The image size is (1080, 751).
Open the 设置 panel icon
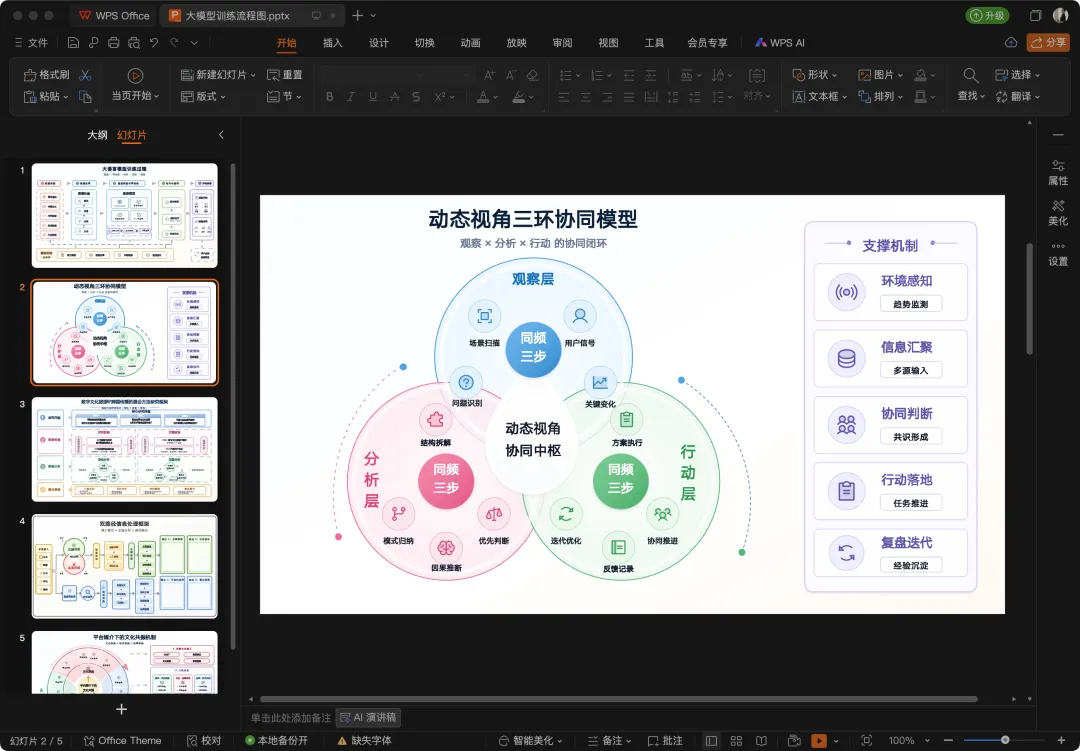(x=1058, y=254)
